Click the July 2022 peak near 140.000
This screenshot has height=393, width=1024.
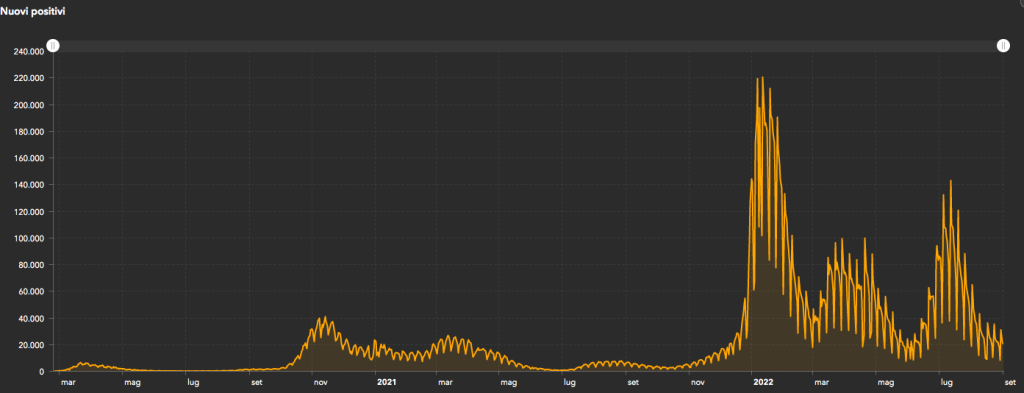click(x=951, y=181)
